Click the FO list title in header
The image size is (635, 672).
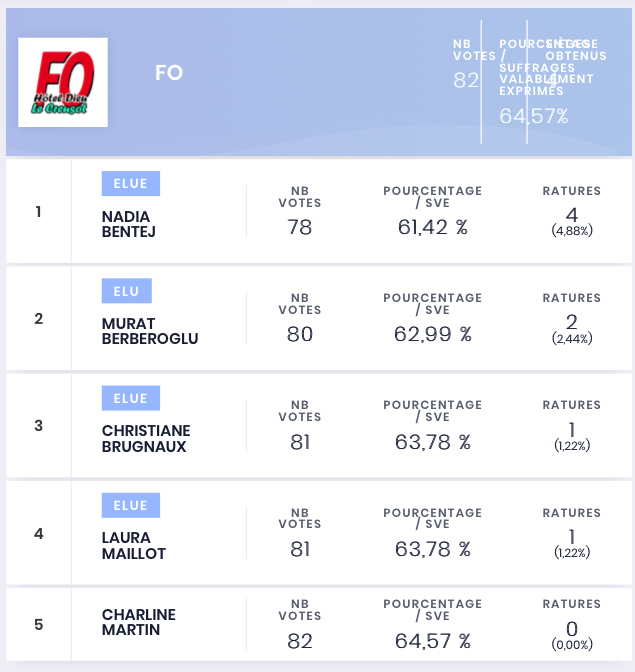click(169, 73)
